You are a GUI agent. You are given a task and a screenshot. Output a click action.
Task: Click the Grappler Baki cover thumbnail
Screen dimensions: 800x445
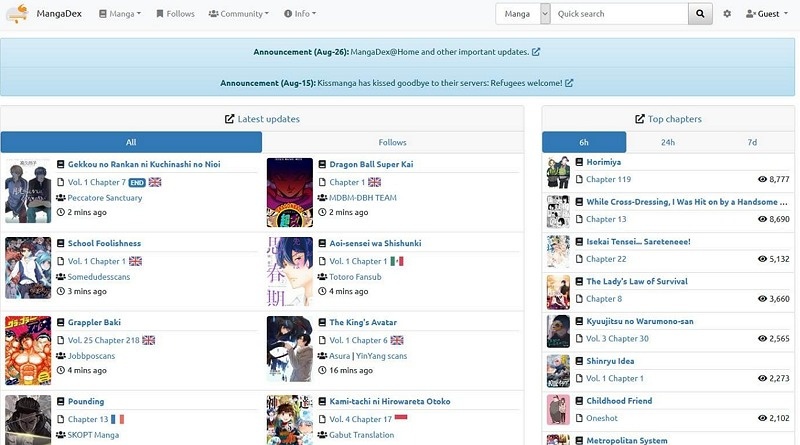(x=28, y=350)
